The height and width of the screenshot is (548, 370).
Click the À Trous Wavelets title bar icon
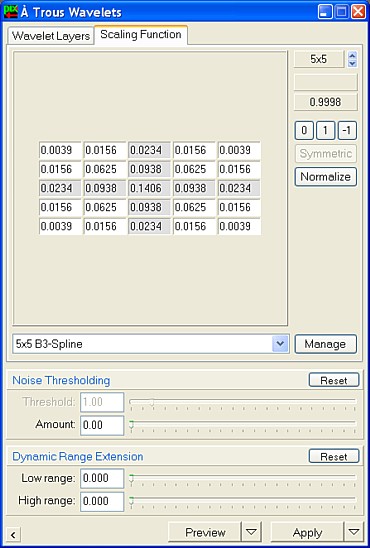pos(10,12)
